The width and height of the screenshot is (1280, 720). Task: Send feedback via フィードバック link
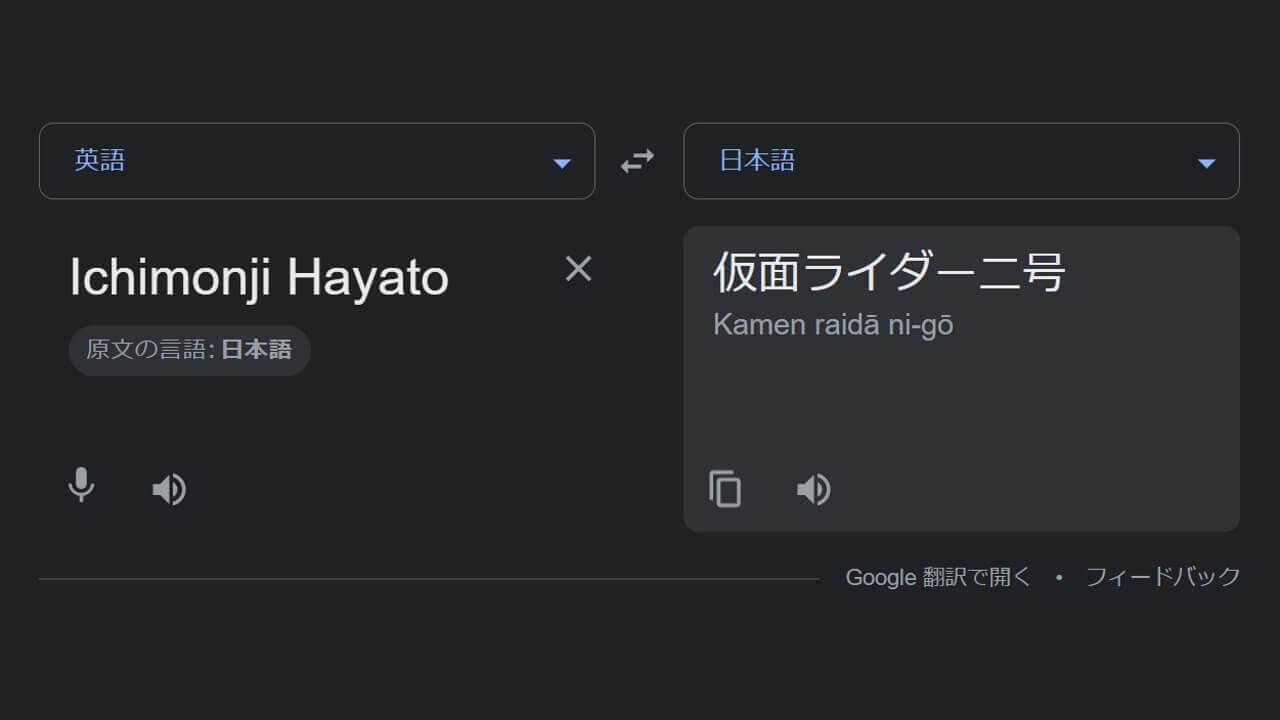point(1162,577)
